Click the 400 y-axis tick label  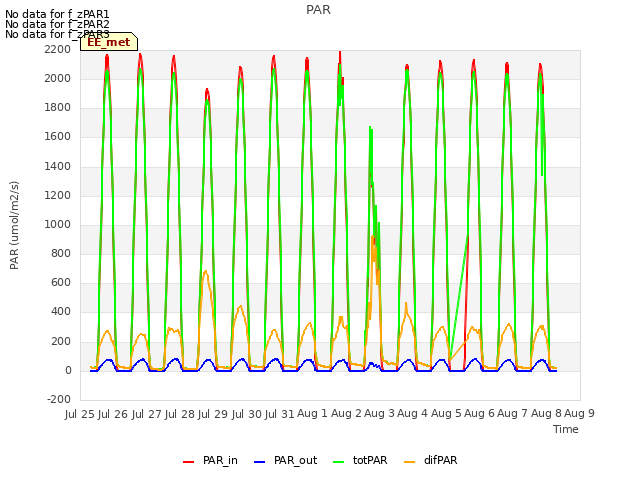pyautogui.click(x=61, y=312)
